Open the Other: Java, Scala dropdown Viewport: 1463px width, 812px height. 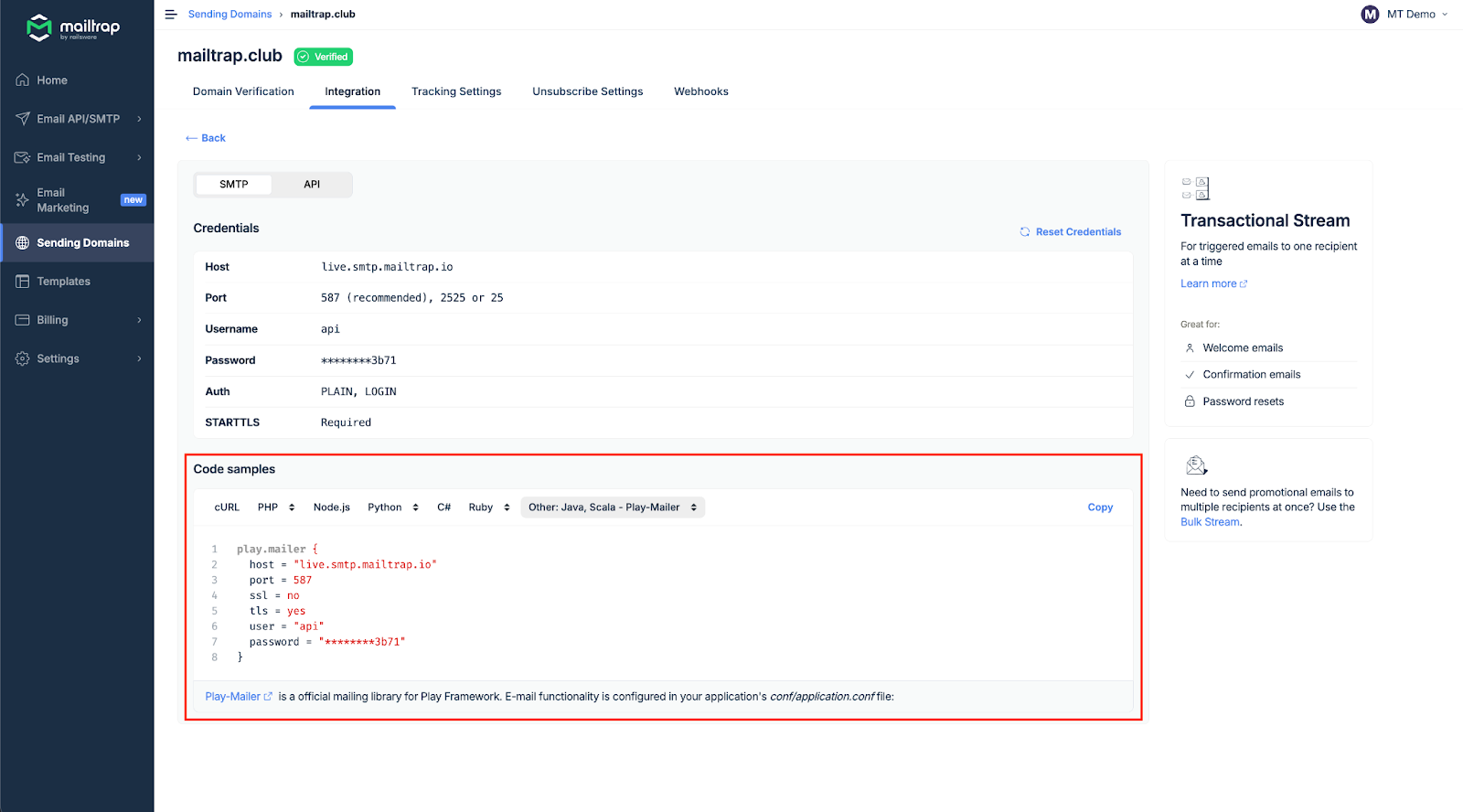612,507
